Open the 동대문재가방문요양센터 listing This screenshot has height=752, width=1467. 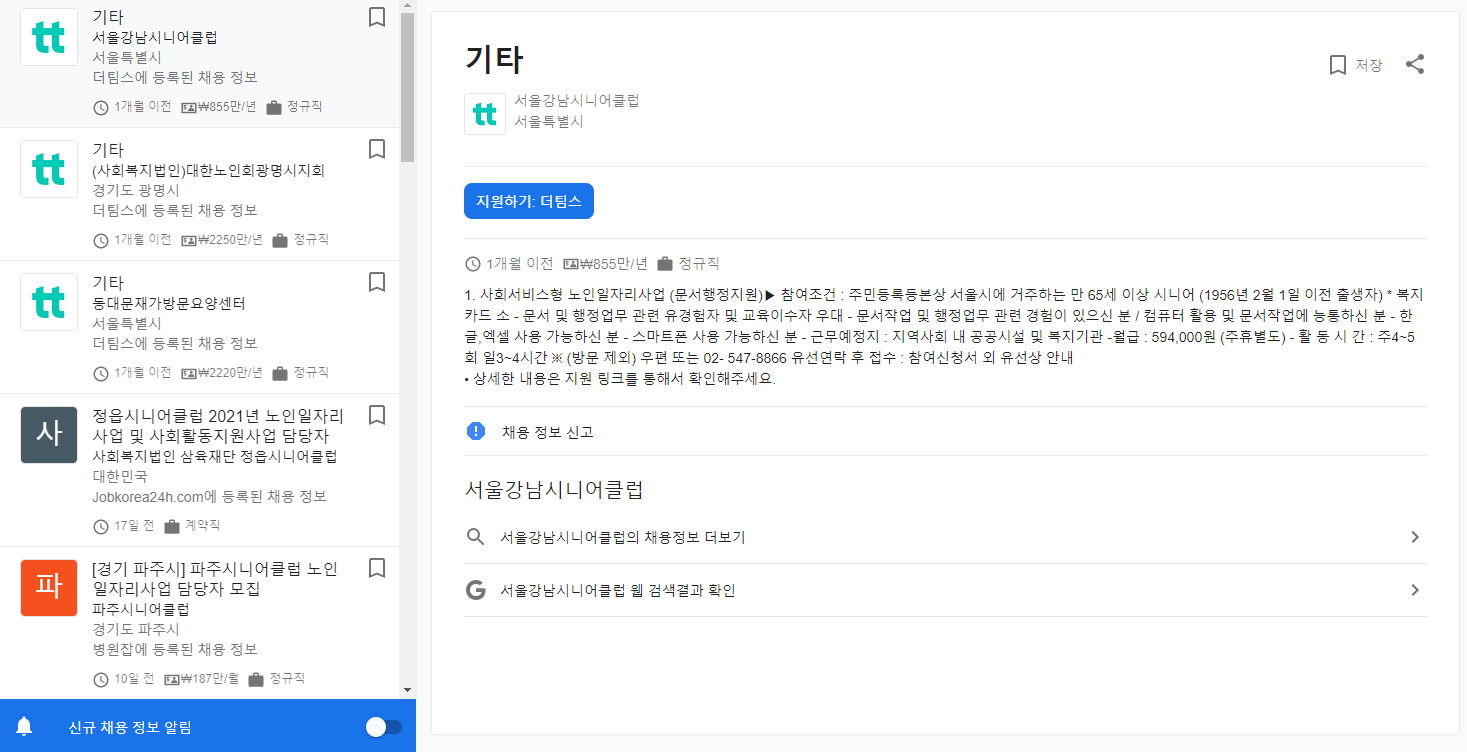(200, 327)
